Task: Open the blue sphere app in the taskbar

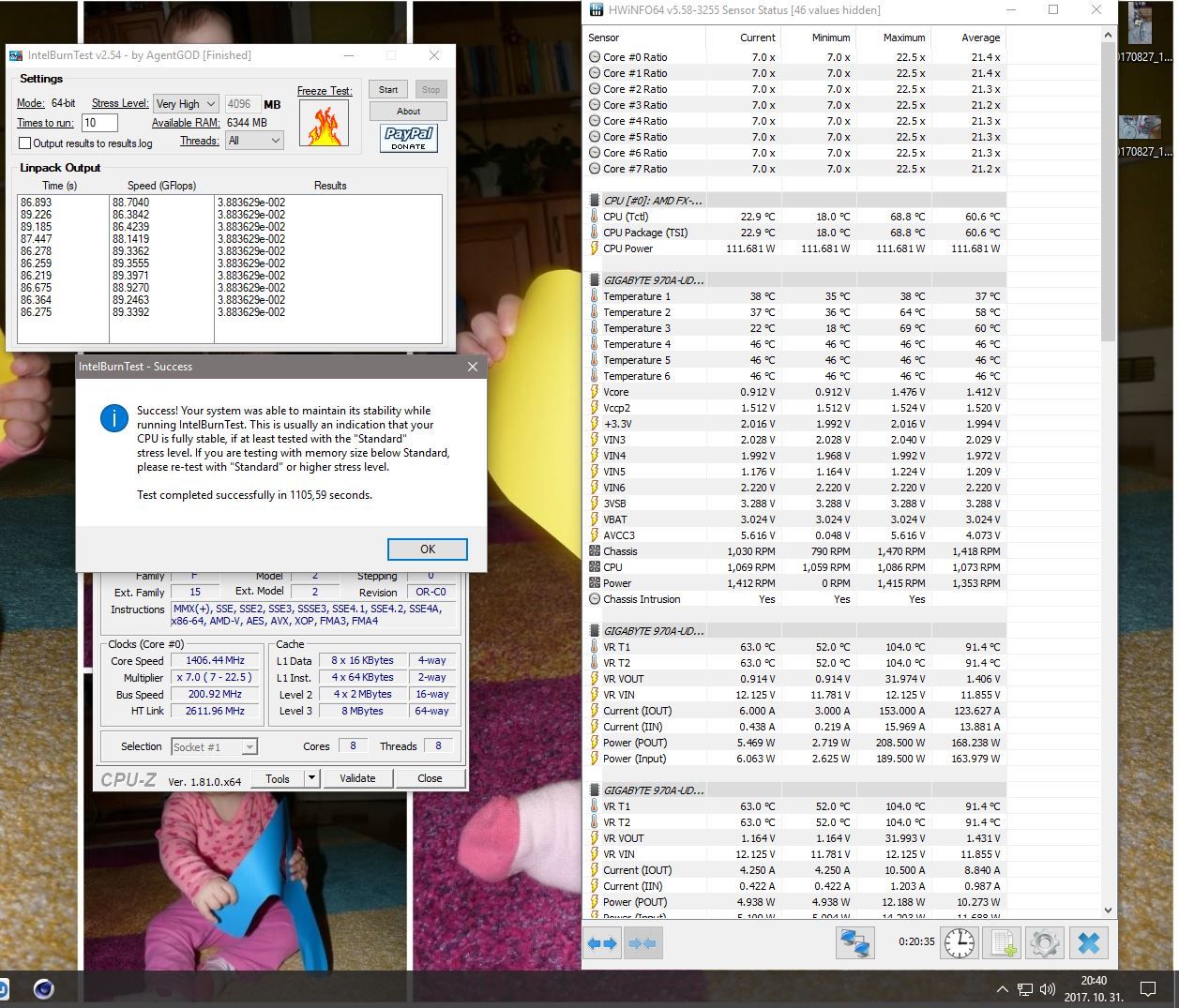Action: coord(43,989)
